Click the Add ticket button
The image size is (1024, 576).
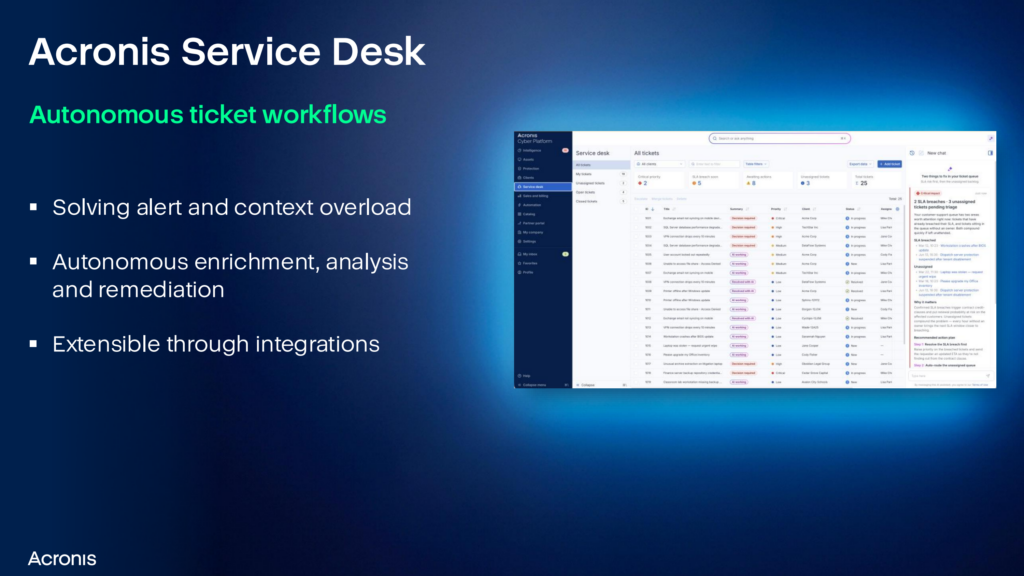click(x=889, y=164)
